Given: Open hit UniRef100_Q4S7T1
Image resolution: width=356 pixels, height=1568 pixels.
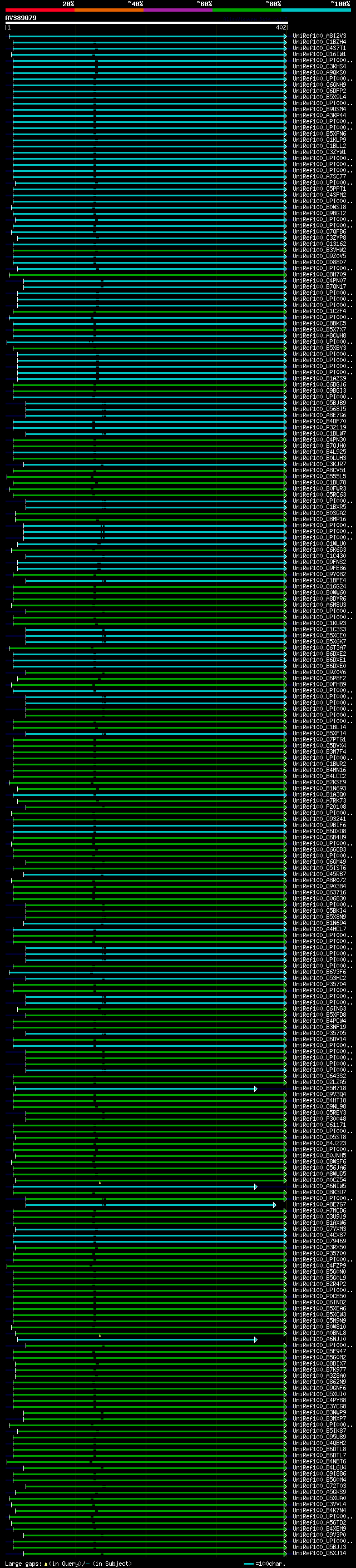Looking at the screenshot, I should coord(319,48).
